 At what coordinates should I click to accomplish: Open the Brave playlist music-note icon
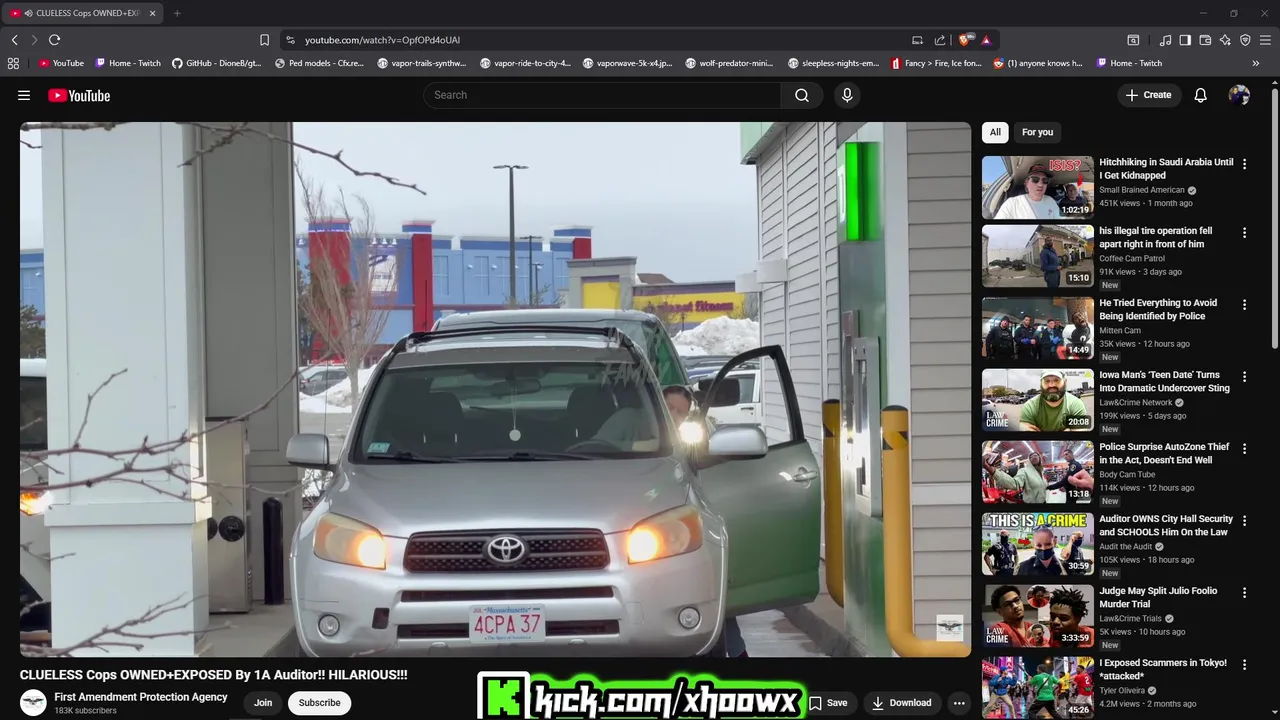click(x=1165, y=40)
